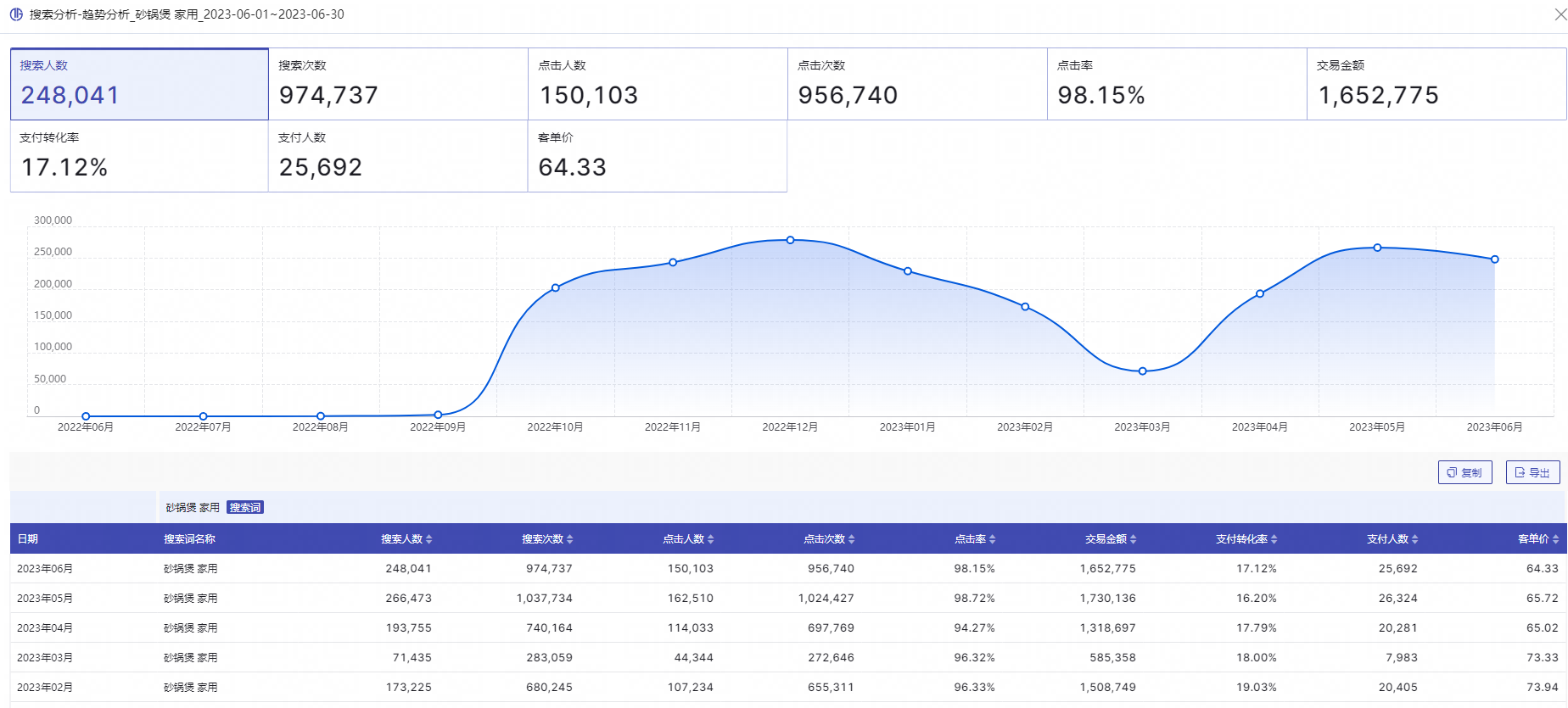Select the 交易金额 metric card
1568x708 pixels.
pos(1436,84)
